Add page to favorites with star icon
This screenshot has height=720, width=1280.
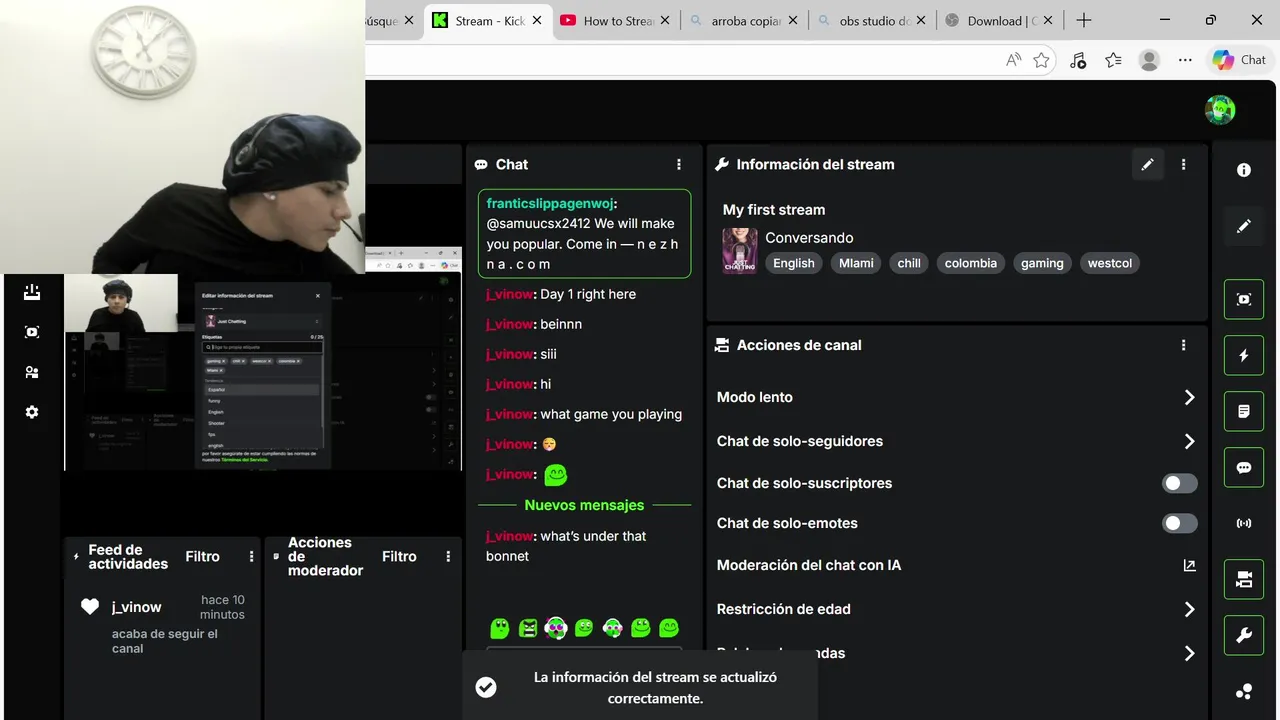[1041, 60]
